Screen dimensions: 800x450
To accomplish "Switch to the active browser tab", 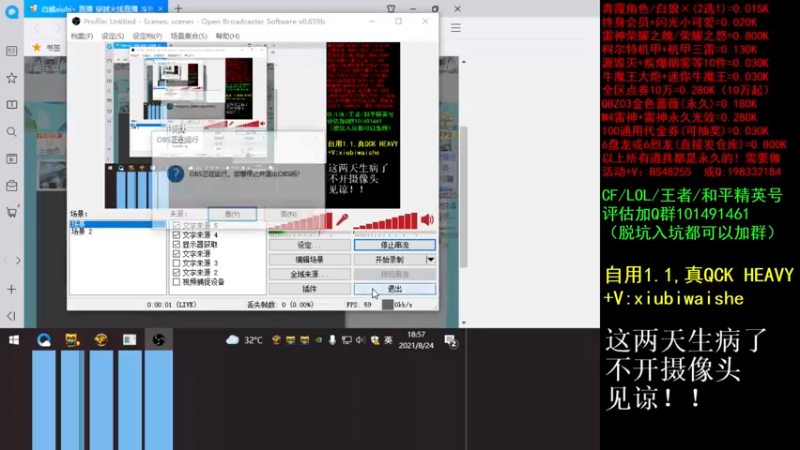I will point(96,9).
